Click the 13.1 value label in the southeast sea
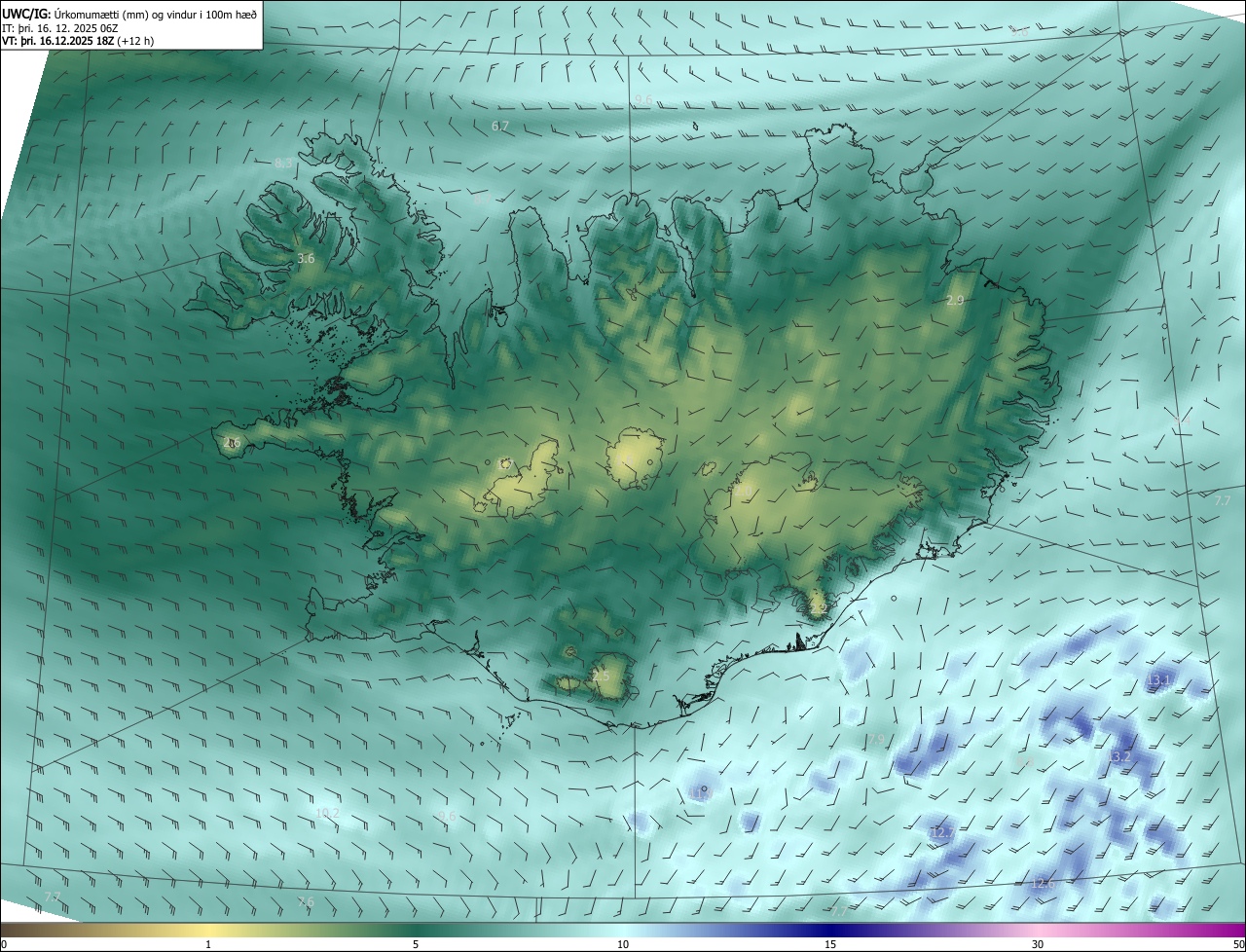This screenshot has width=1246, height=952. 1158,679
